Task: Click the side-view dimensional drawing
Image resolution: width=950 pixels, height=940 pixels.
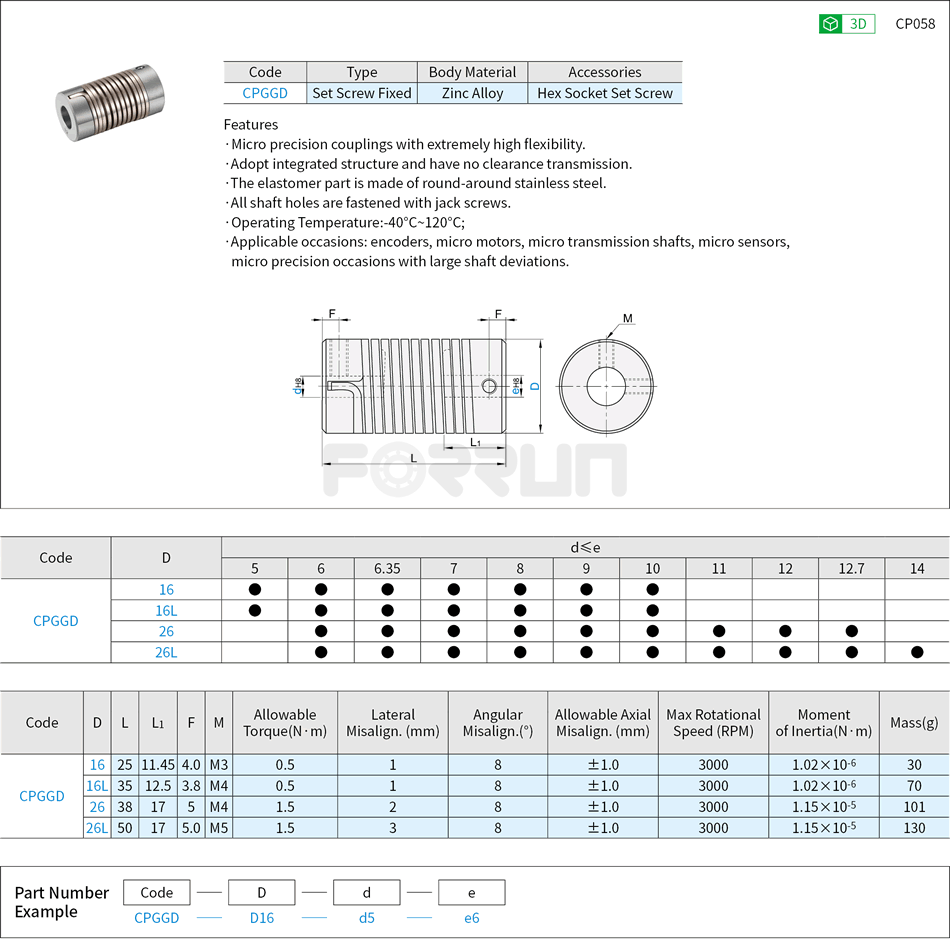Action: (417, 388)
